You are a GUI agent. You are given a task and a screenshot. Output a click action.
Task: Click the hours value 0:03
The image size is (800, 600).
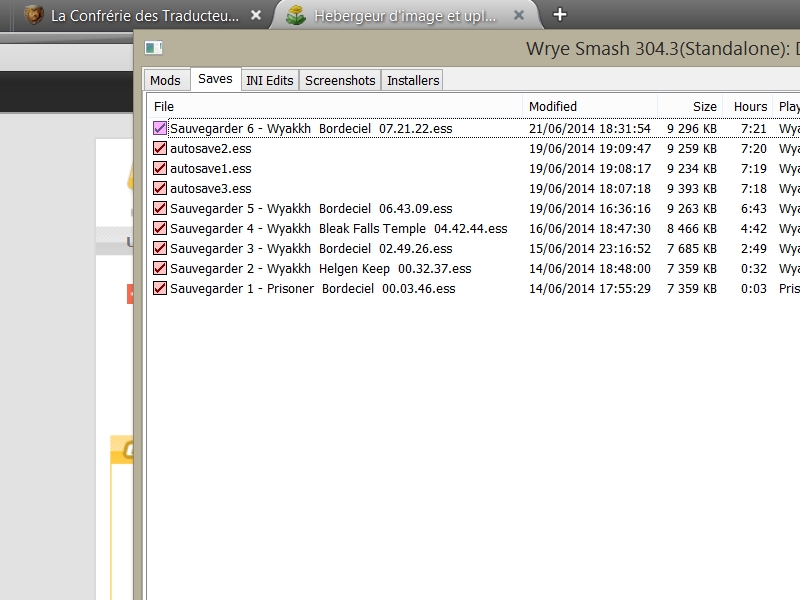(x=754, y=289)
